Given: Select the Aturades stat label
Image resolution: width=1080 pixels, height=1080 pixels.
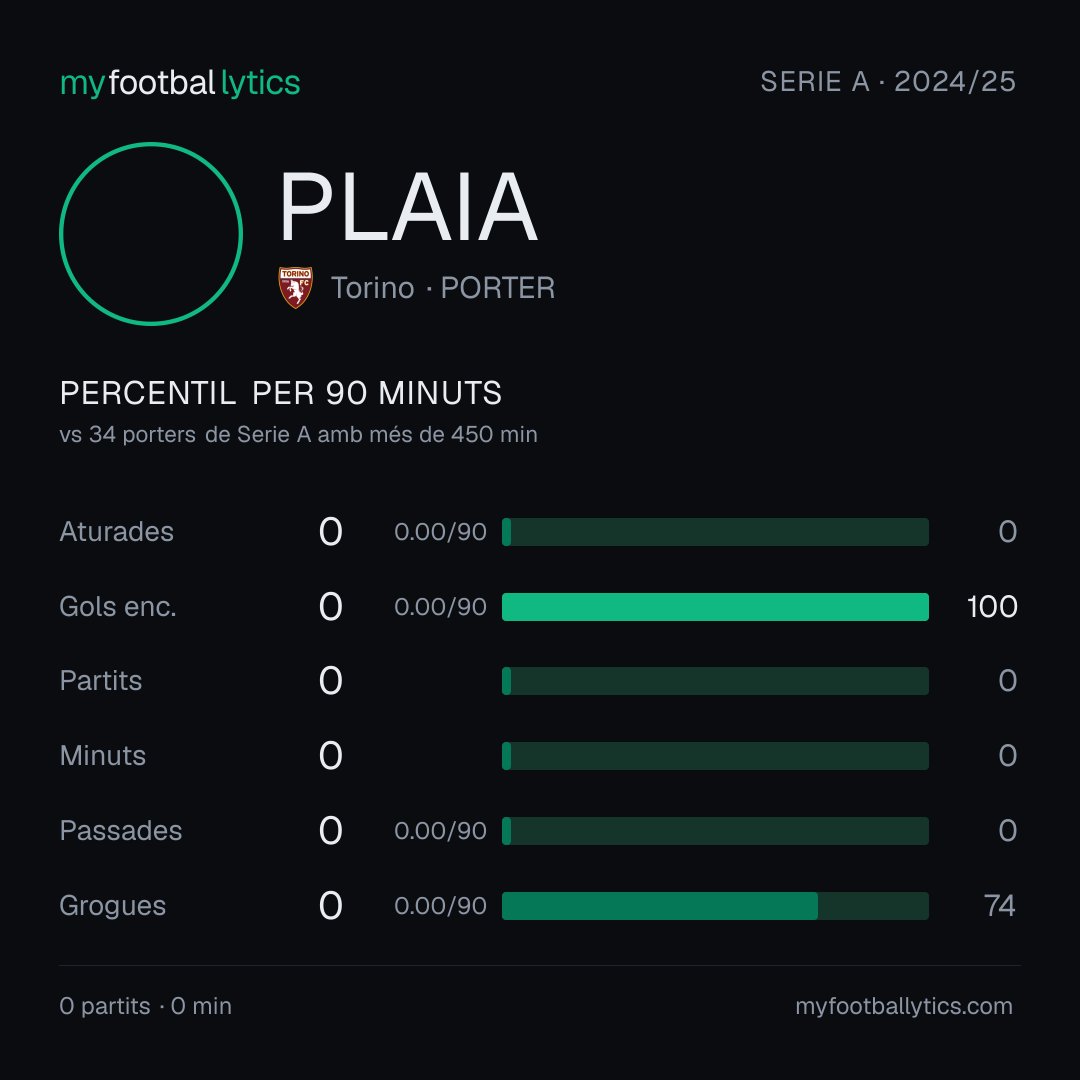Looking at the screenshot, I should (116, 532).
